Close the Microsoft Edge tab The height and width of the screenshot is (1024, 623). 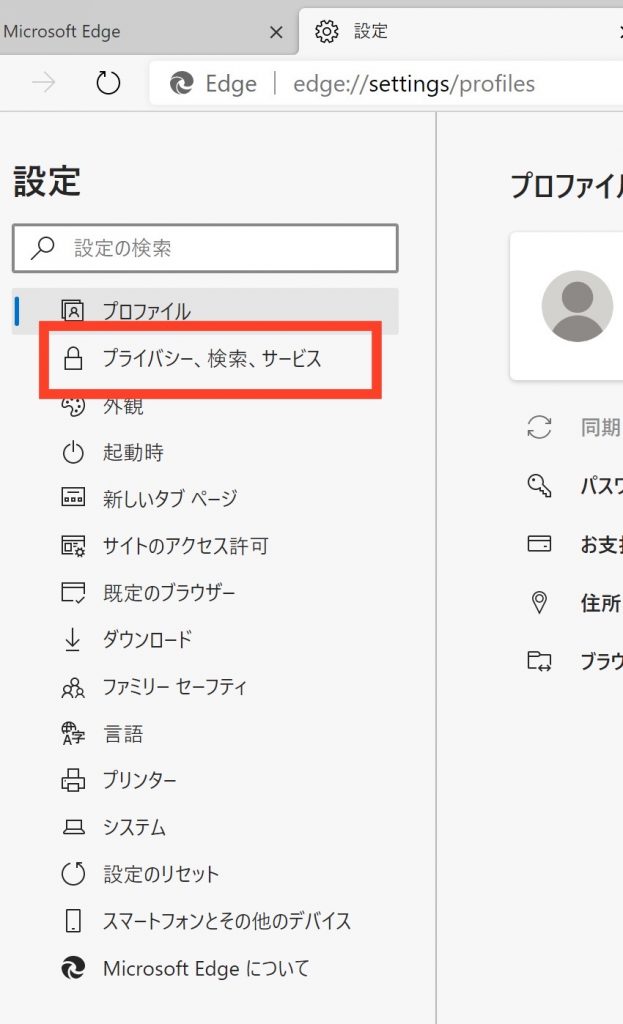pos(277,32)
